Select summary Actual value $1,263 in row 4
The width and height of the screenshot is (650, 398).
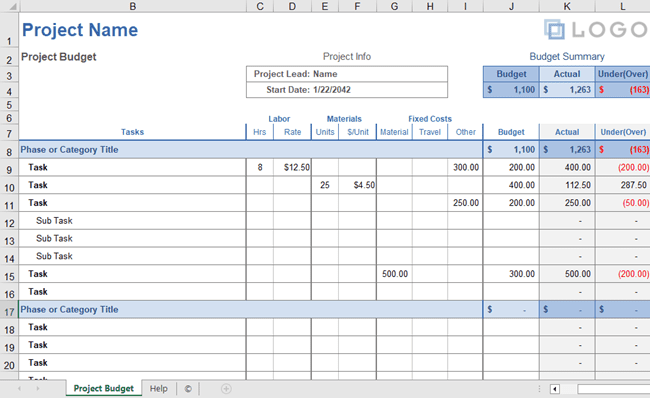(567, 90)
